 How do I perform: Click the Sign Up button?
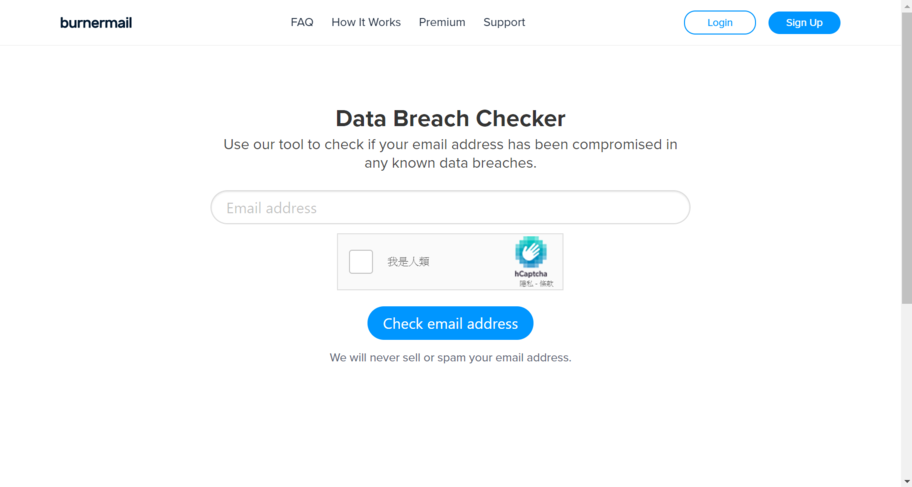[x=804, y=23]
